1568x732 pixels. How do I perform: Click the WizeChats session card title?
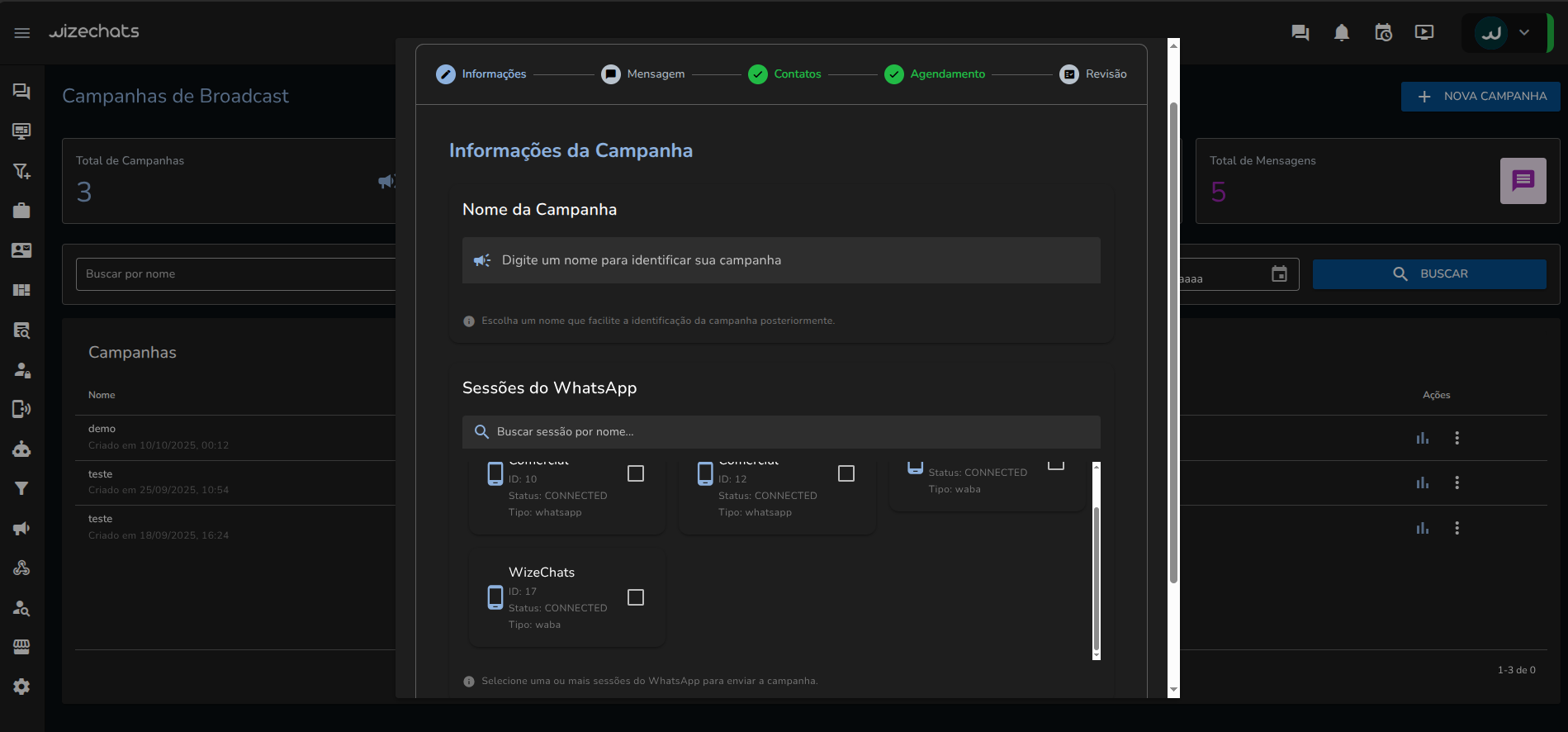pos(542,573)
